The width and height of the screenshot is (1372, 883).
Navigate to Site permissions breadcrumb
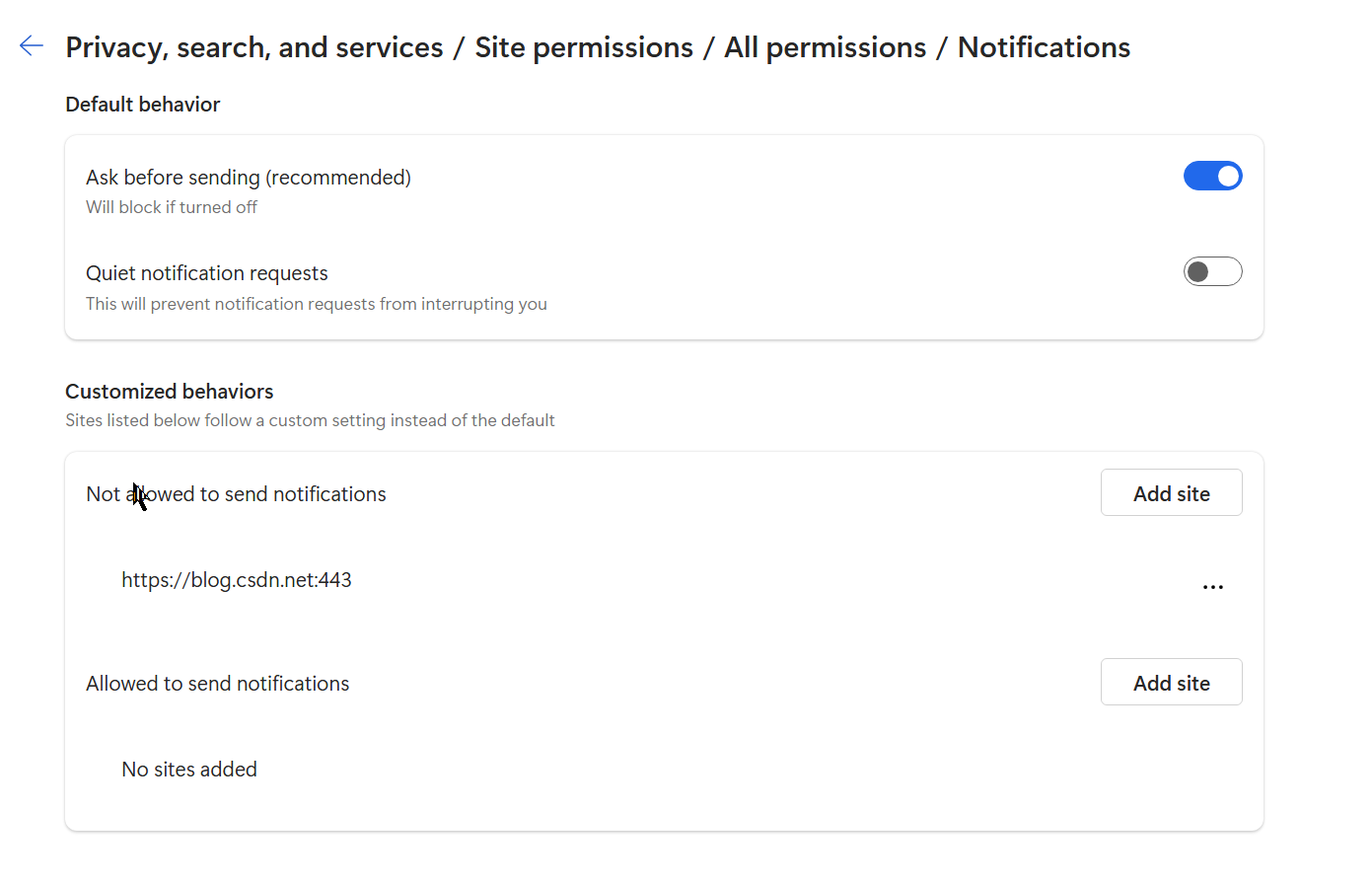point(584,47)
